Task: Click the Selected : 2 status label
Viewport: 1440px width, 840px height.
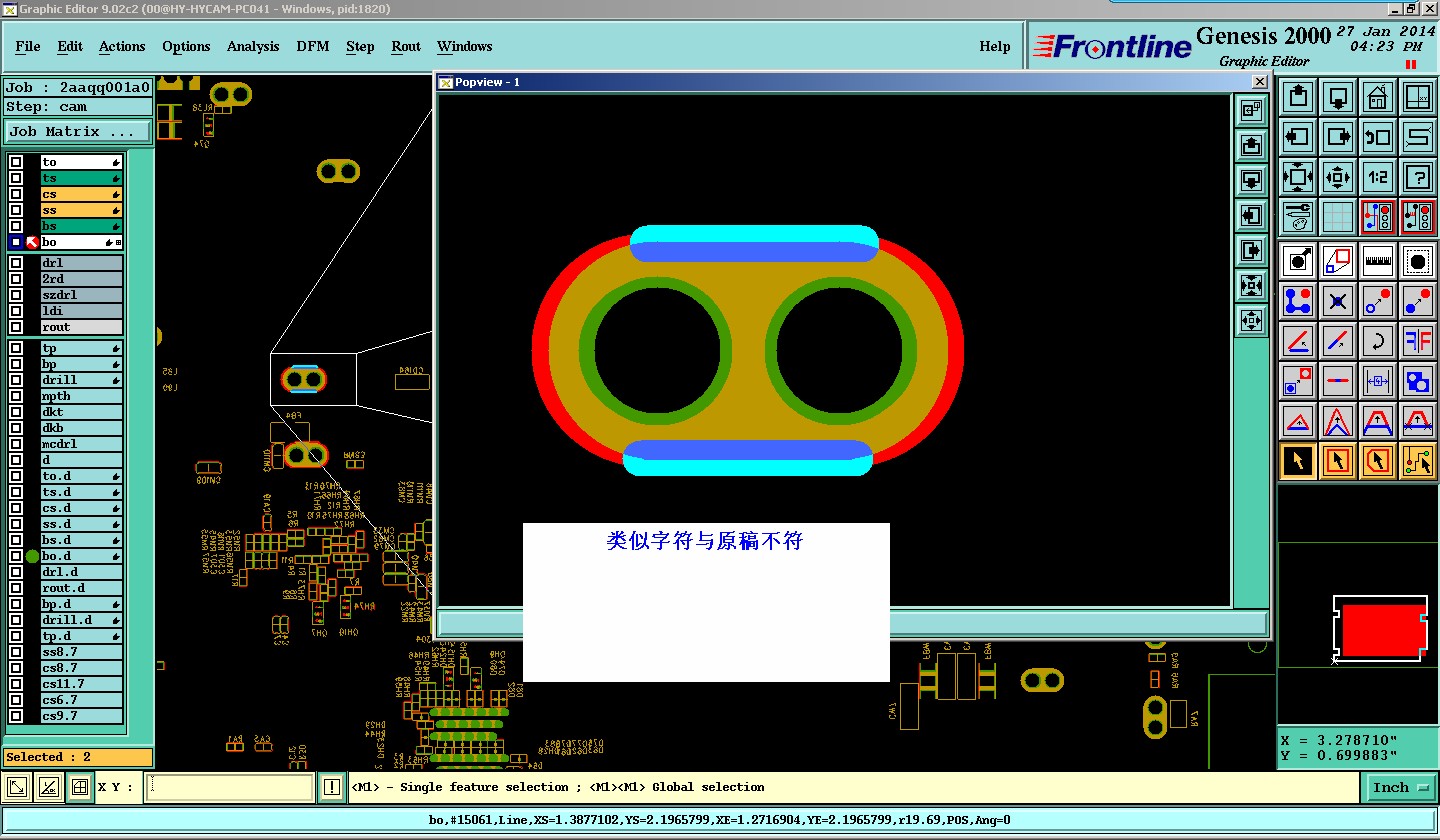Action: point(78,757)
